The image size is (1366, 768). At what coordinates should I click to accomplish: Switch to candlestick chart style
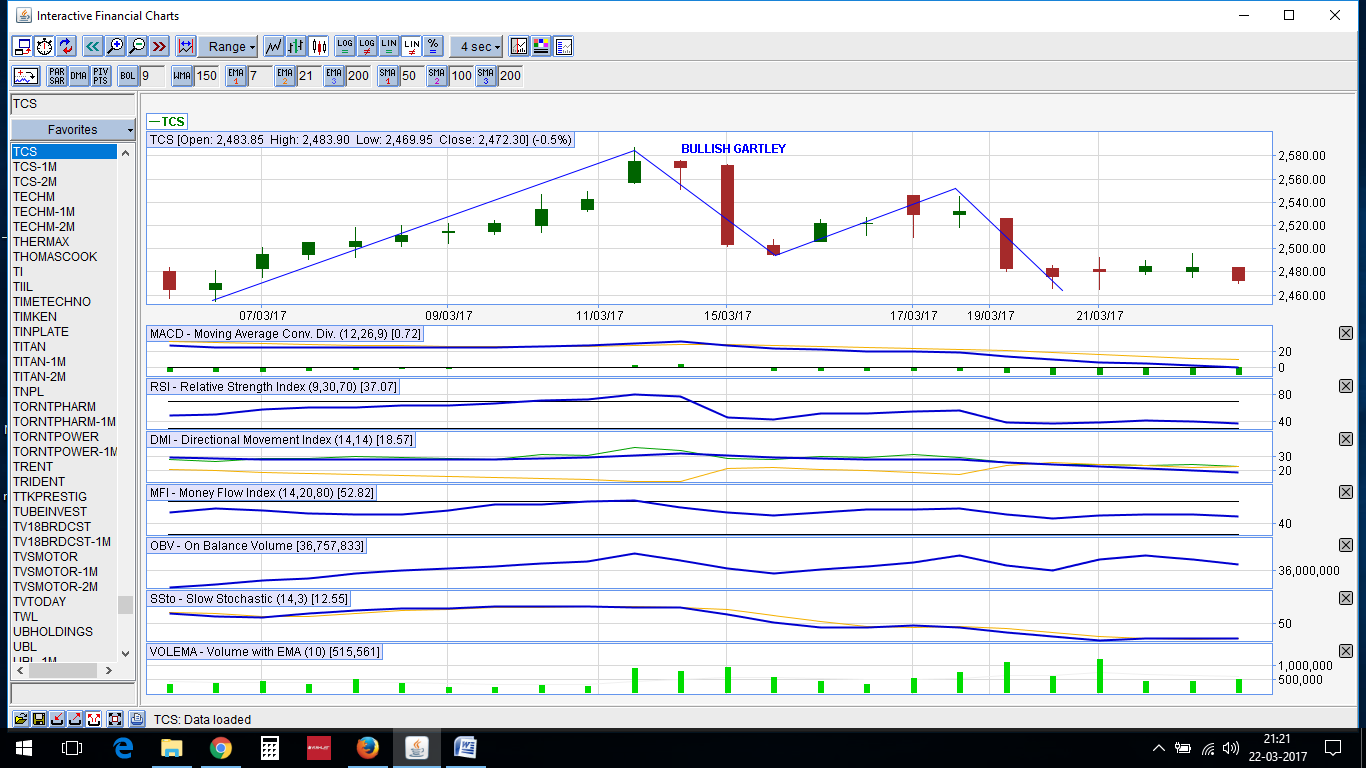pyautogui.click(x=319, y=46)
